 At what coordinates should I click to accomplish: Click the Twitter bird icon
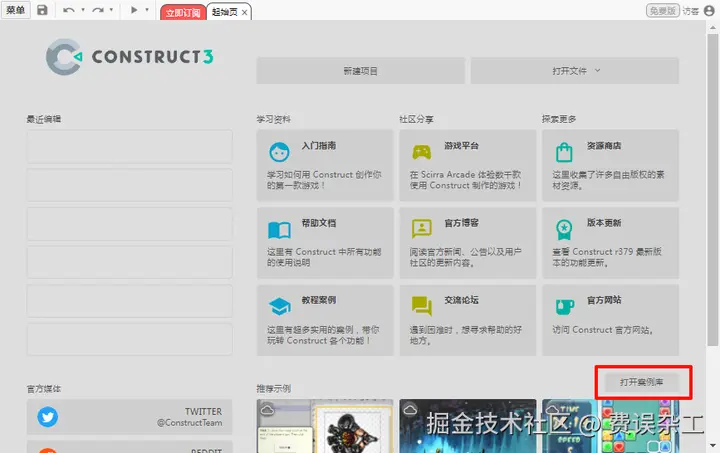[x=48, y=417]
